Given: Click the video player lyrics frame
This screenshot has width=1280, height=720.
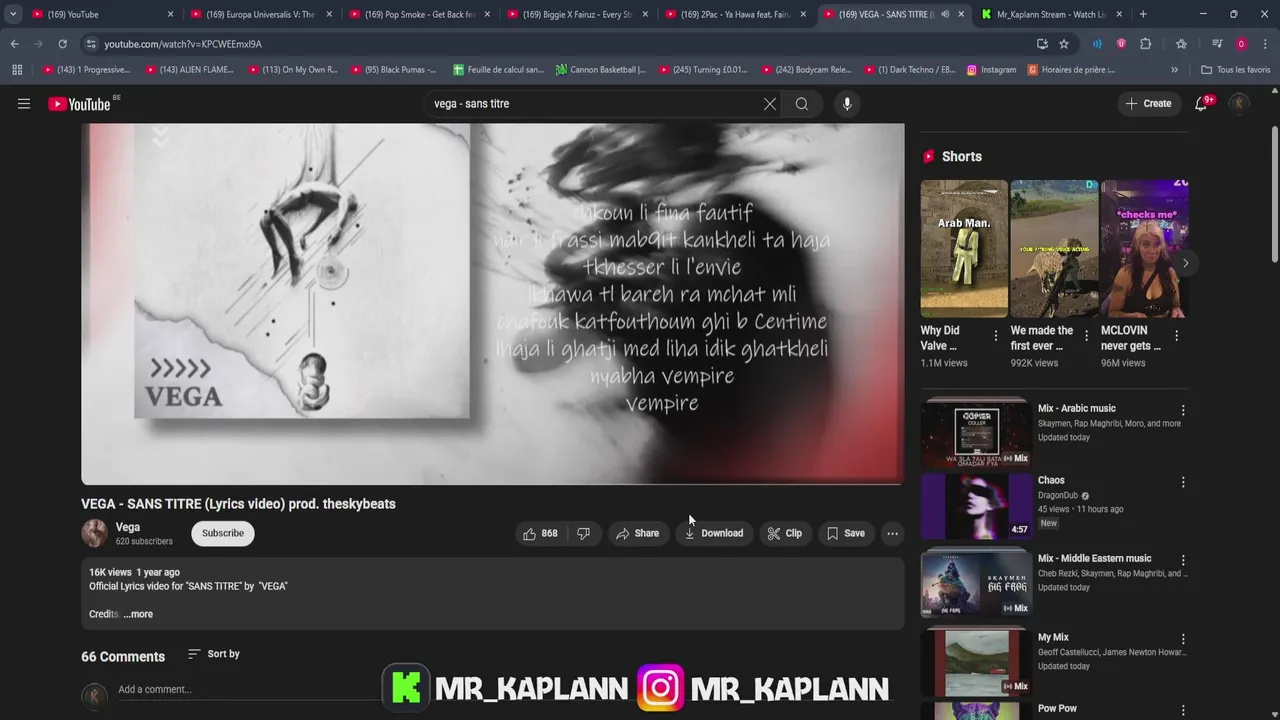Looking at the screenshot, I should pos(493,304).
